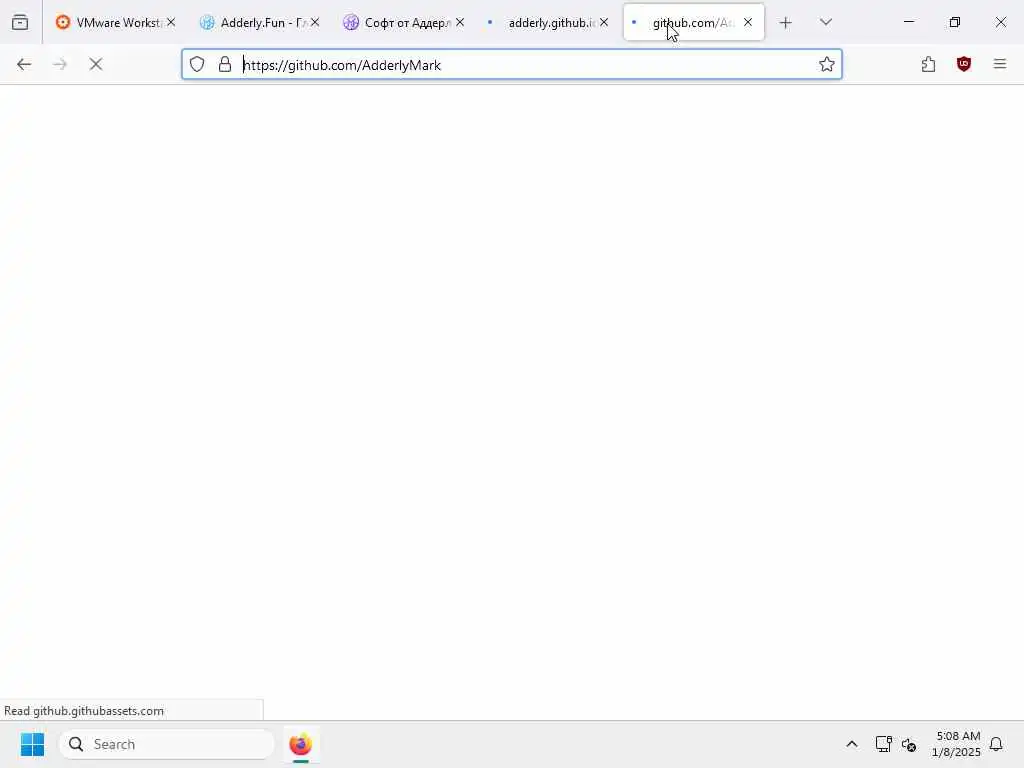The width and height of the screenshot is (1024, 768).
Task: Open the notifications bell icon
Action: pyautogui.click(x=996, y=744)
